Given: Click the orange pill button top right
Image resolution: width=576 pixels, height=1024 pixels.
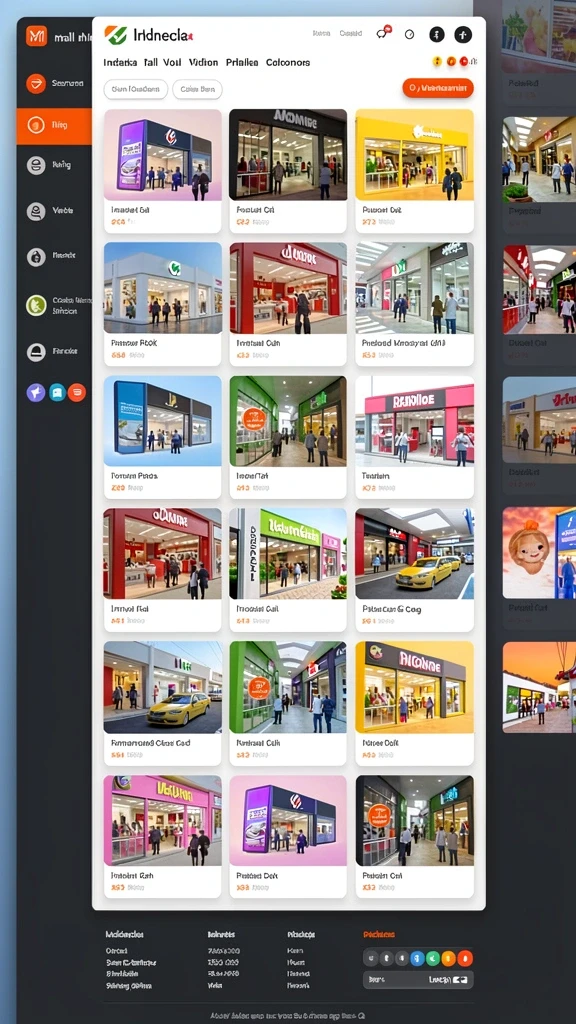Looking at the screenshot, I should click(x=438, y=88).
